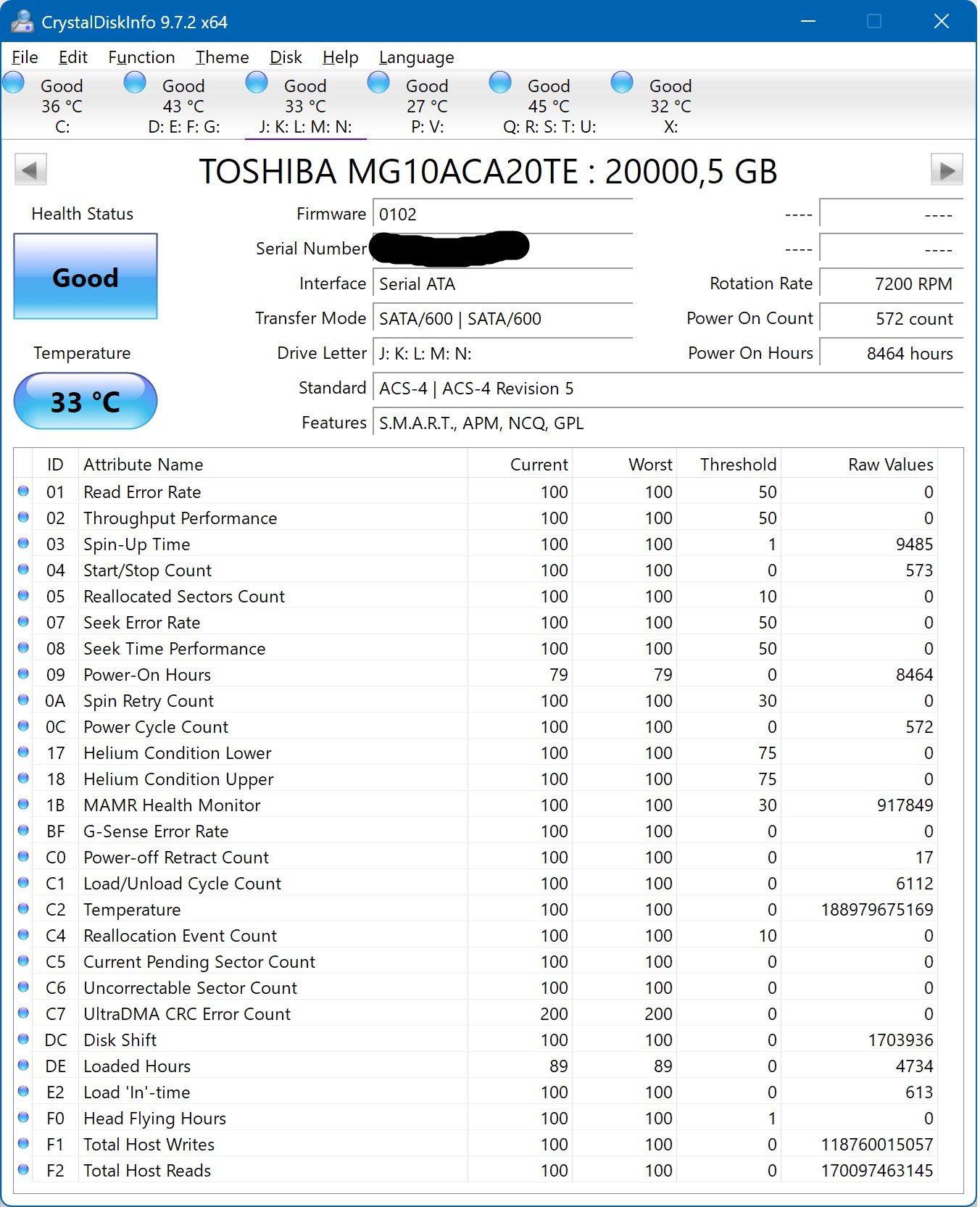
Task: Click status dot for Throughput Performance
Action: (23, 518)
